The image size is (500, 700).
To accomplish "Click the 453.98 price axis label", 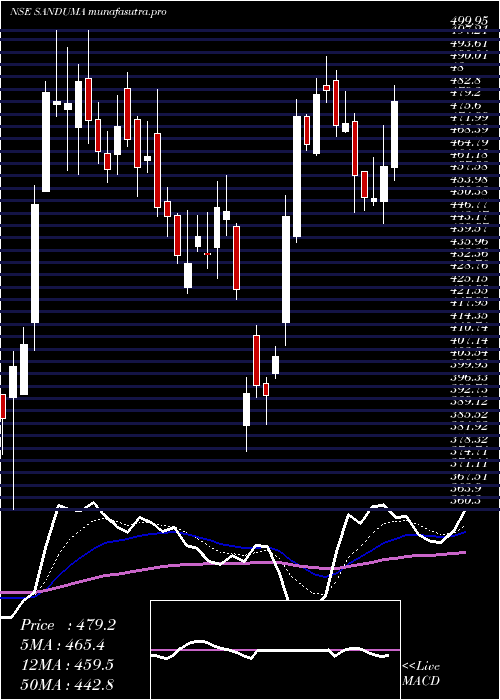I will (x=471, y=180).
